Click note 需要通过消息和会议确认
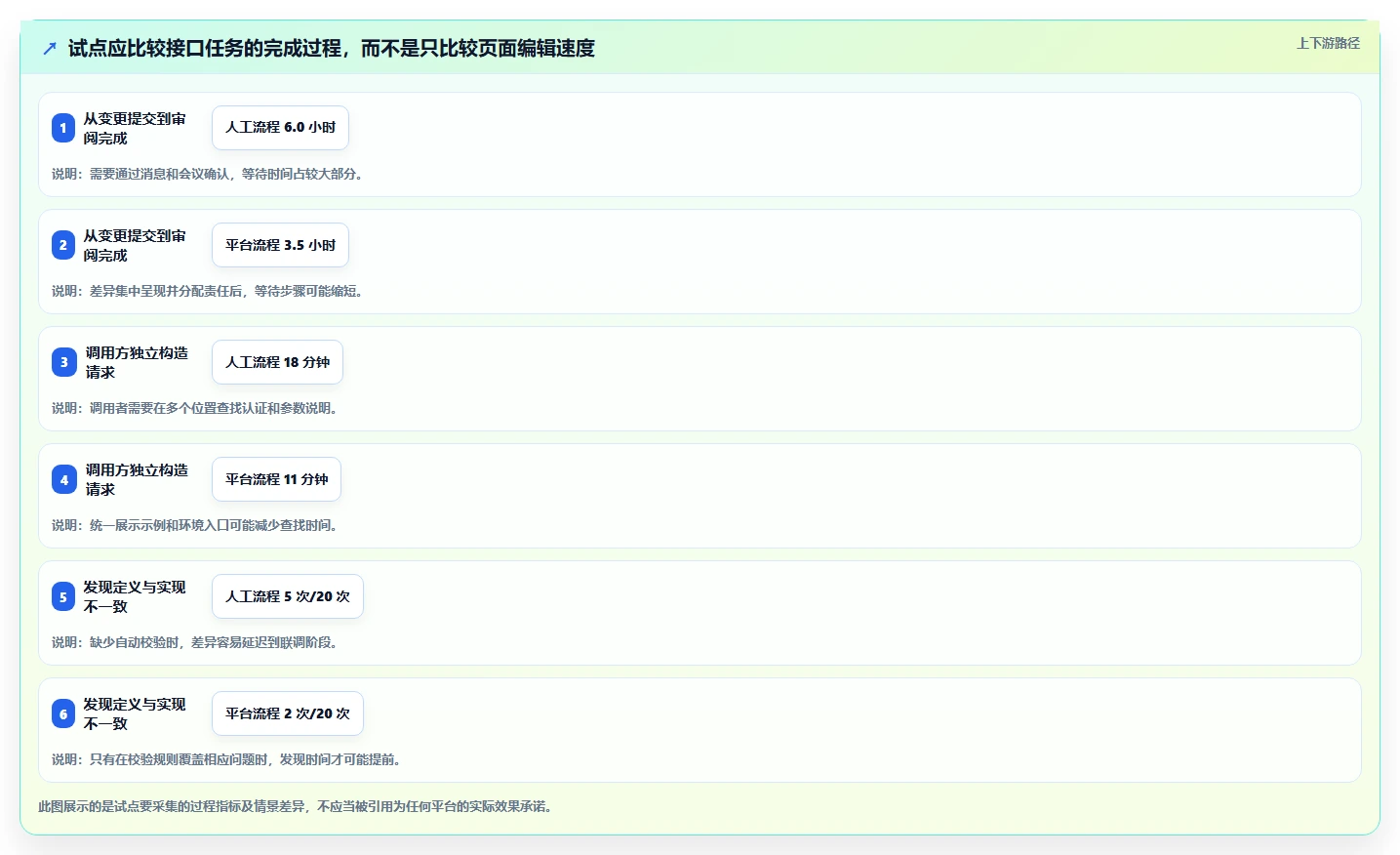Screen dimensions: 1400x855 210,174
